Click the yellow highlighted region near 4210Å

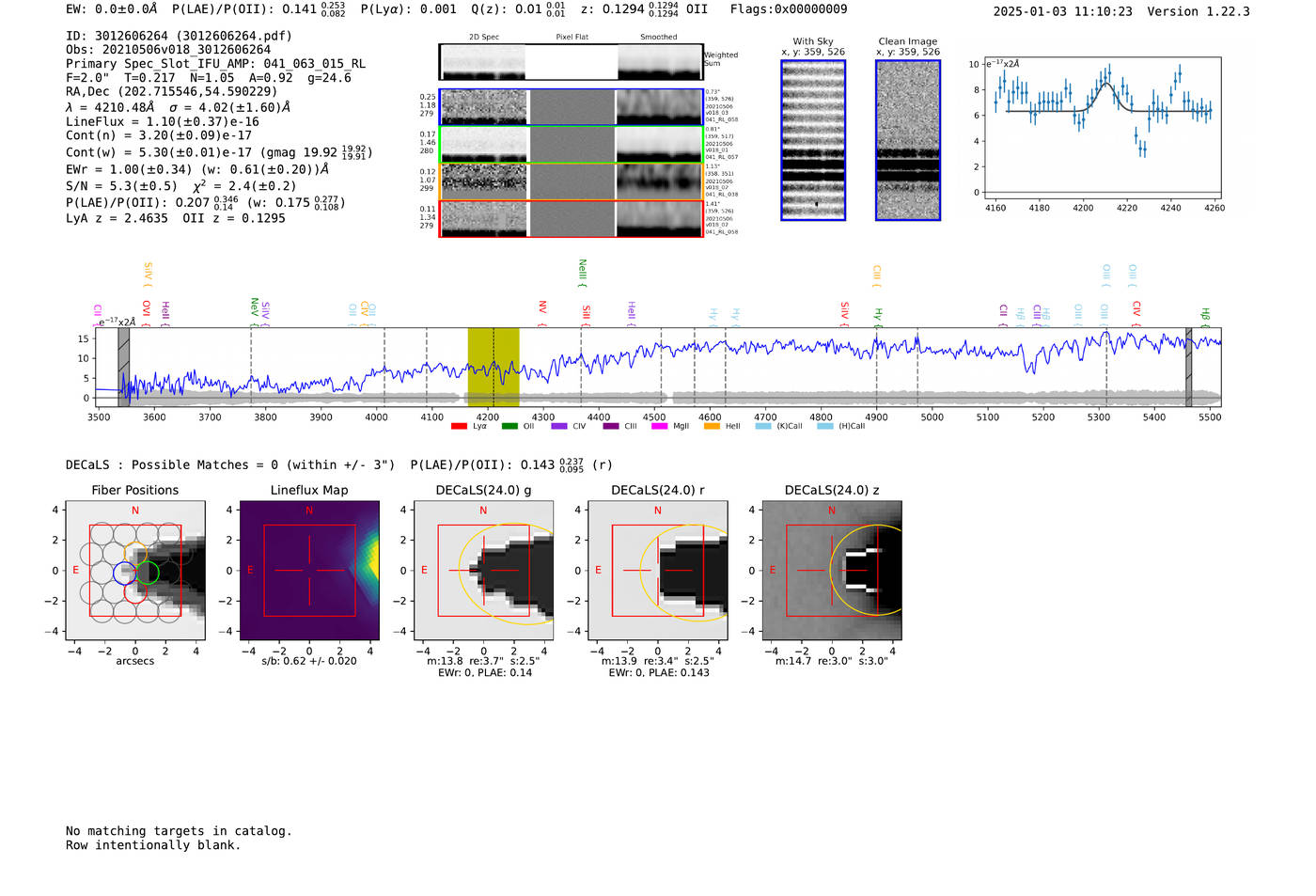pyautogui.click(x=493, y=367)
